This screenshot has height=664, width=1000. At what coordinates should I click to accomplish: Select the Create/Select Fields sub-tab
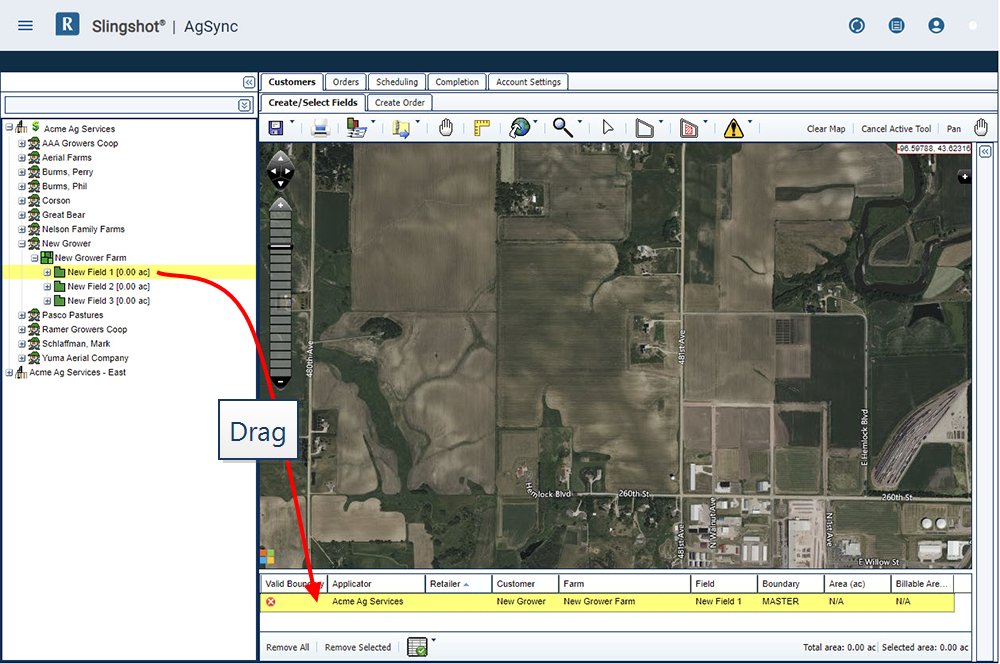[x=312, y=103]
